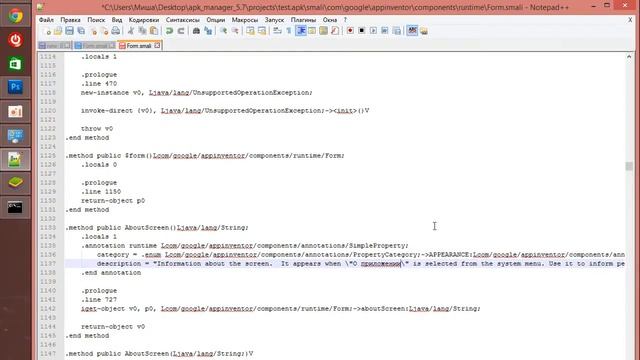Screen dimensions: 640x360
Task: Toggle word wrap toolbar button
Action: pyautogui.click(x=277, y=31)
